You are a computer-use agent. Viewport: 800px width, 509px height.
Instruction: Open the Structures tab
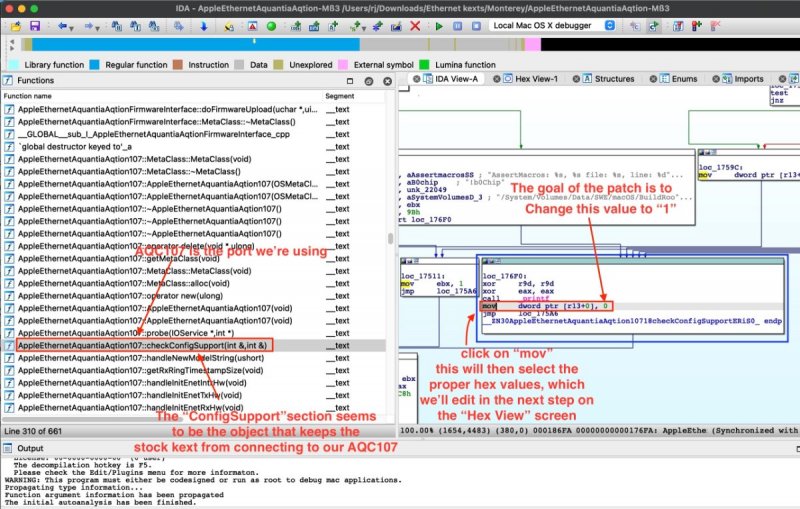(x=614, y=79)
